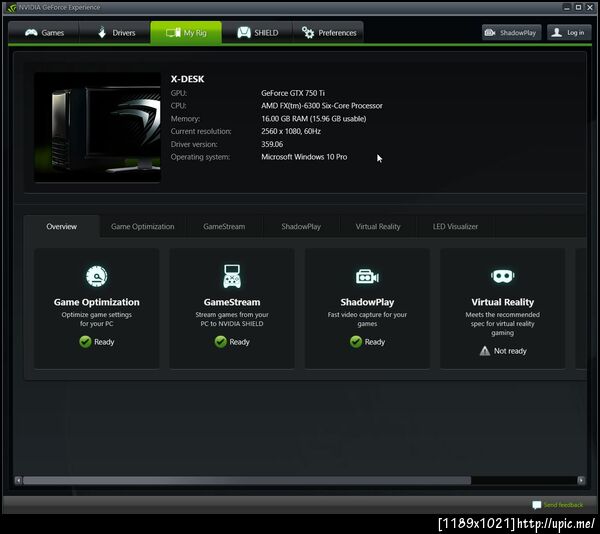Click the gears icon on Preferences tab

(x=308, y=33)
